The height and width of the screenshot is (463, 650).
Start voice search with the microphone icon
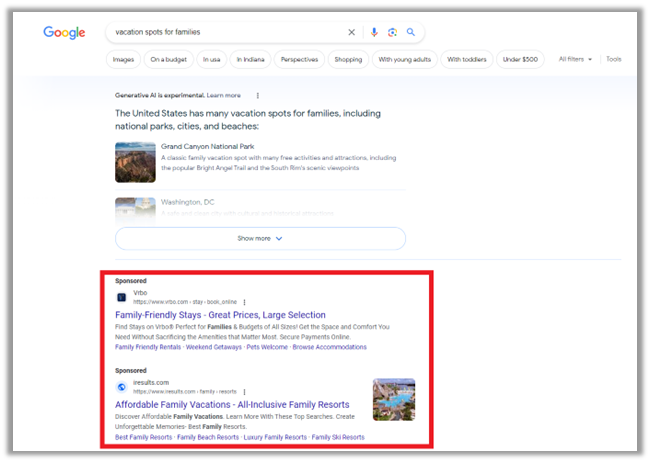pos(374,32)
